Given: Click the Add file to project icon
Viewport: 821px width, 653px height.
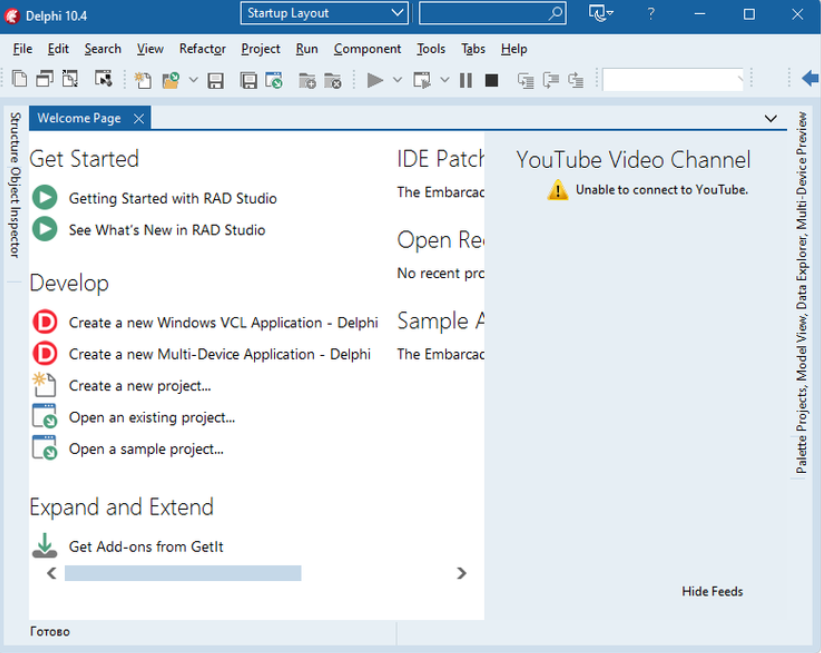Looking at the screenshot, I should coord(307,80).
